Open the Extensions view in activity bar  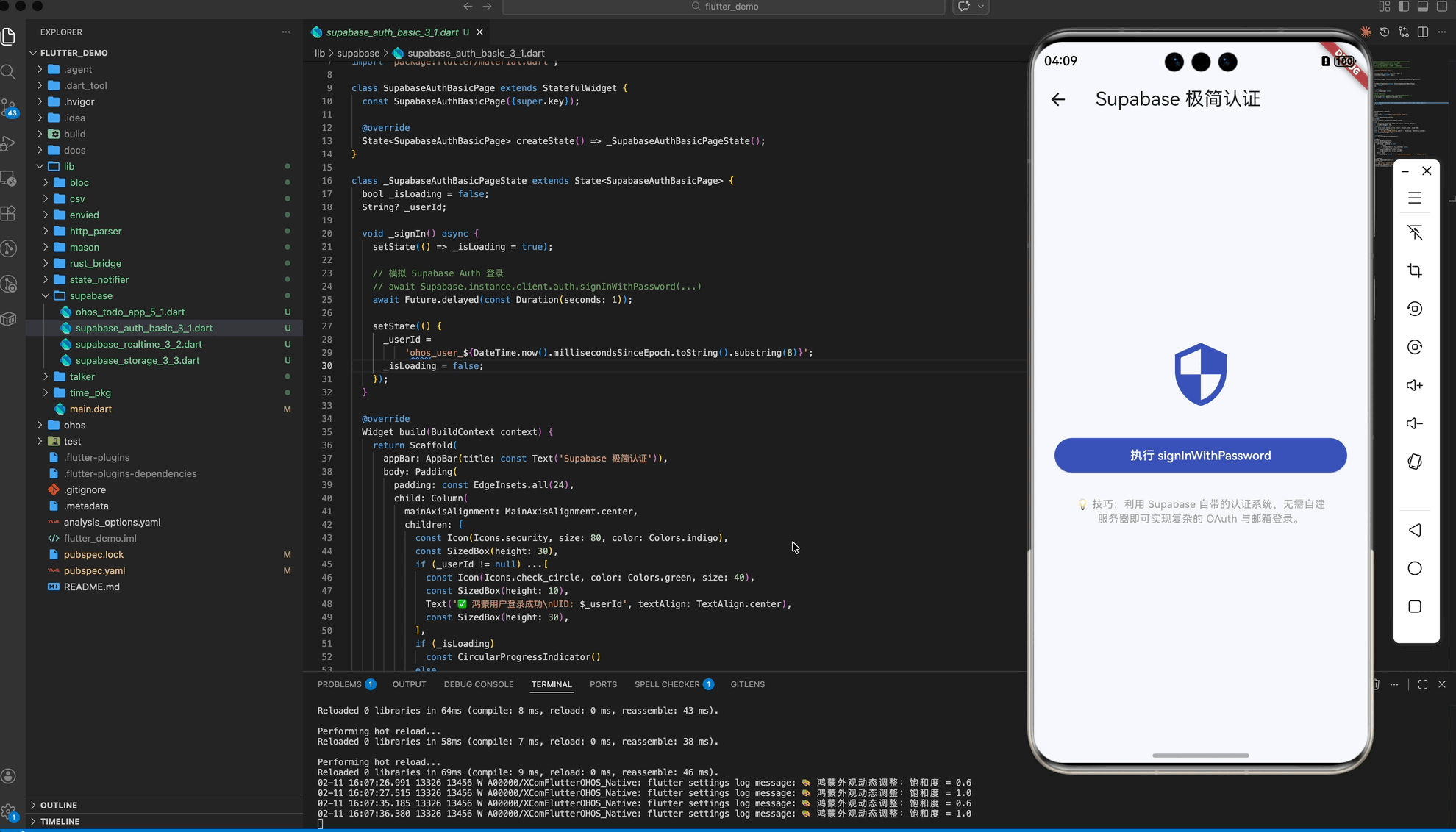[x=9, y=213]
